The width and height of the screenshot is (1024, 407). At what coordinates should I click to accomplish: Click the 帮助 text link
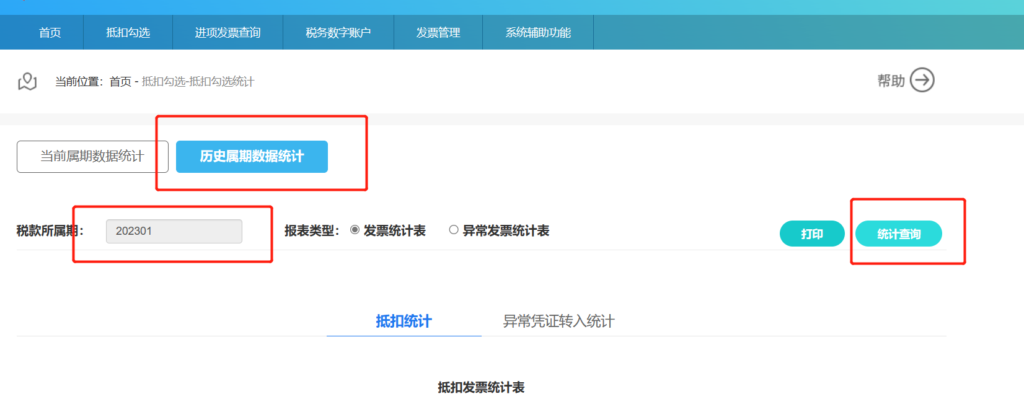tap(891, 81)
